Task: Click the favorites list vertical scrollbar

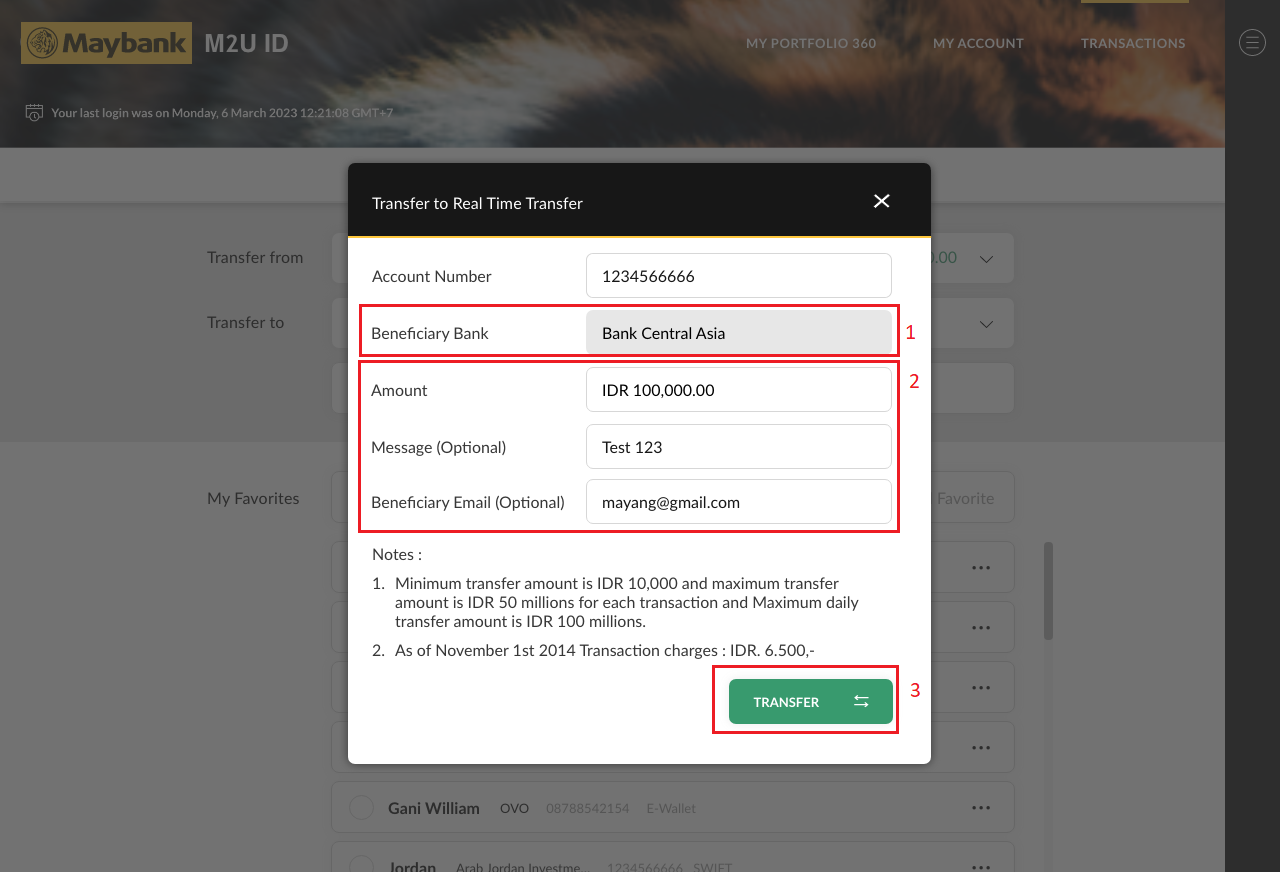Action: (1048, 590)
